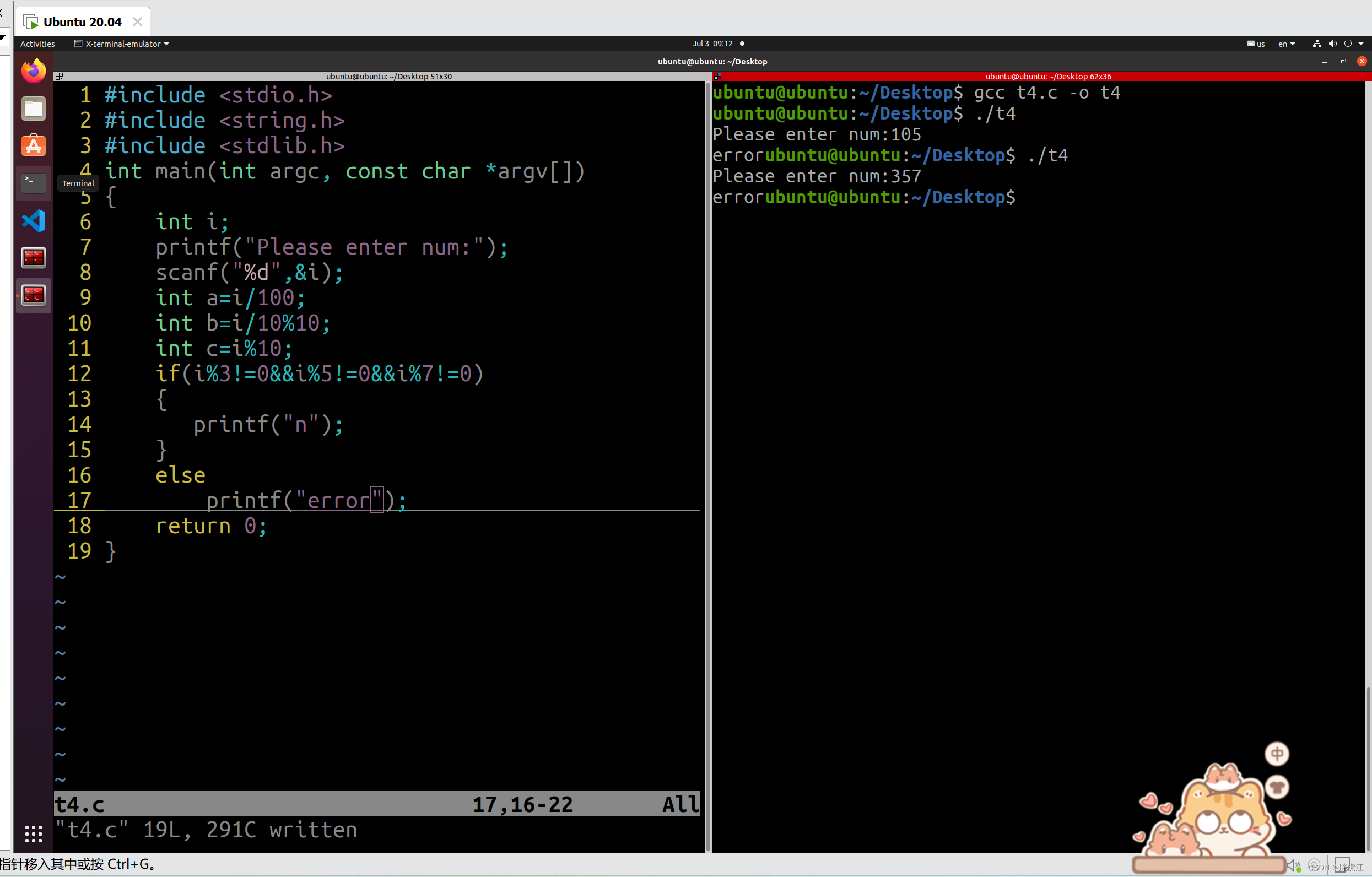Click the network status icon
Viewport: 1372px width, 877px height.
1317,44
